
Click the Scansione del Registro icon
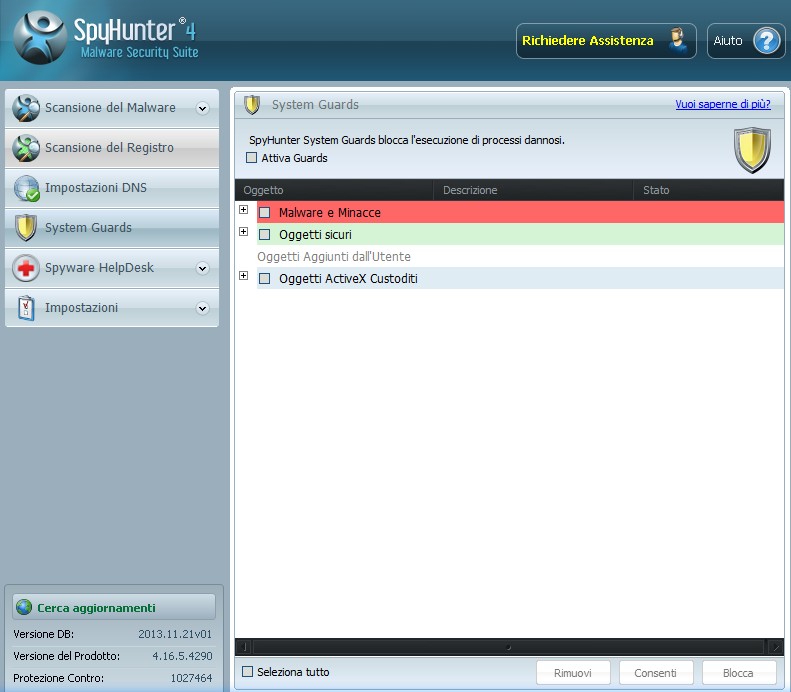coord(26,148)
